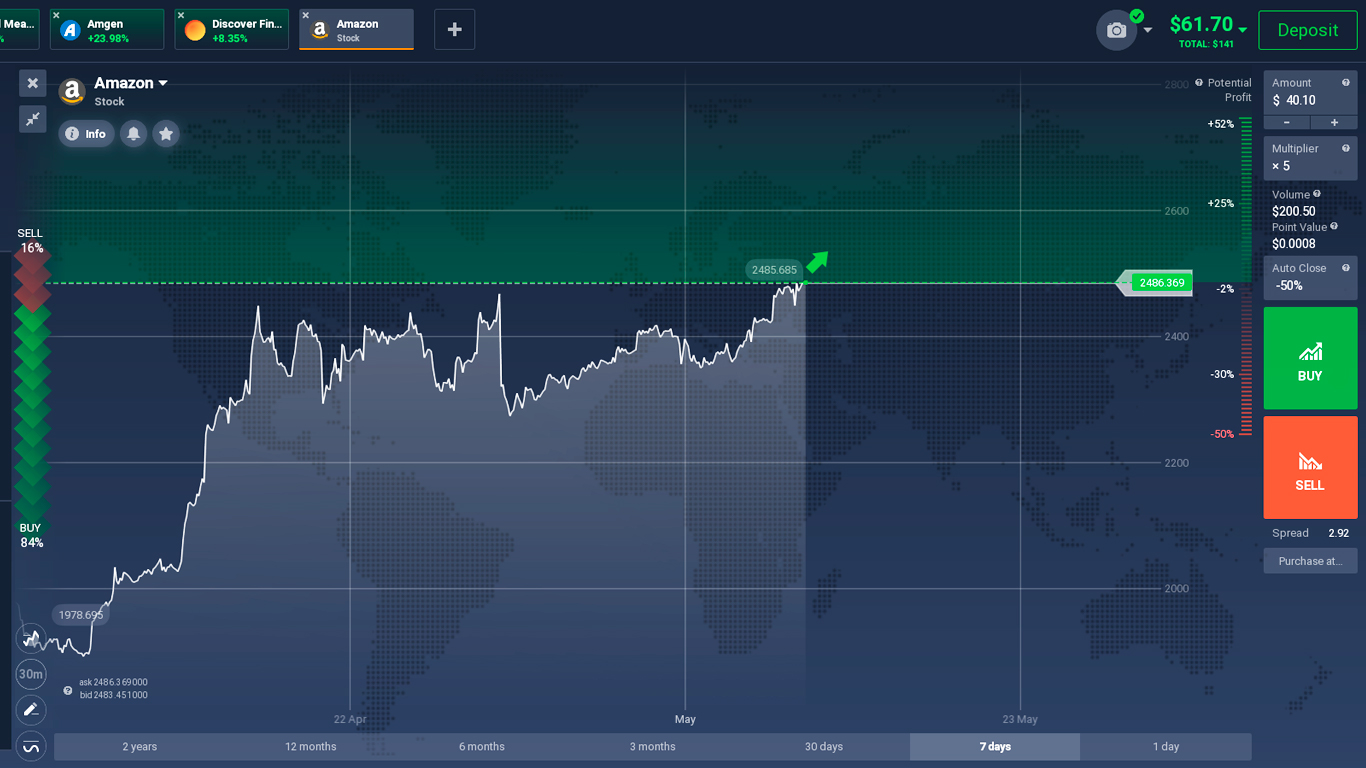Expand the dropdown arrow beside camera icon
1366x768 pixels.
click(x=1147, y=30)
